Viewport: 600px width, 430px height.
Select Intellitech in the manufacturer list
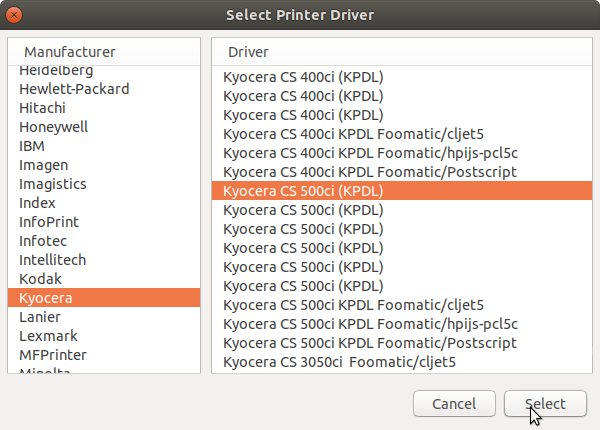[x=104, y=260]
